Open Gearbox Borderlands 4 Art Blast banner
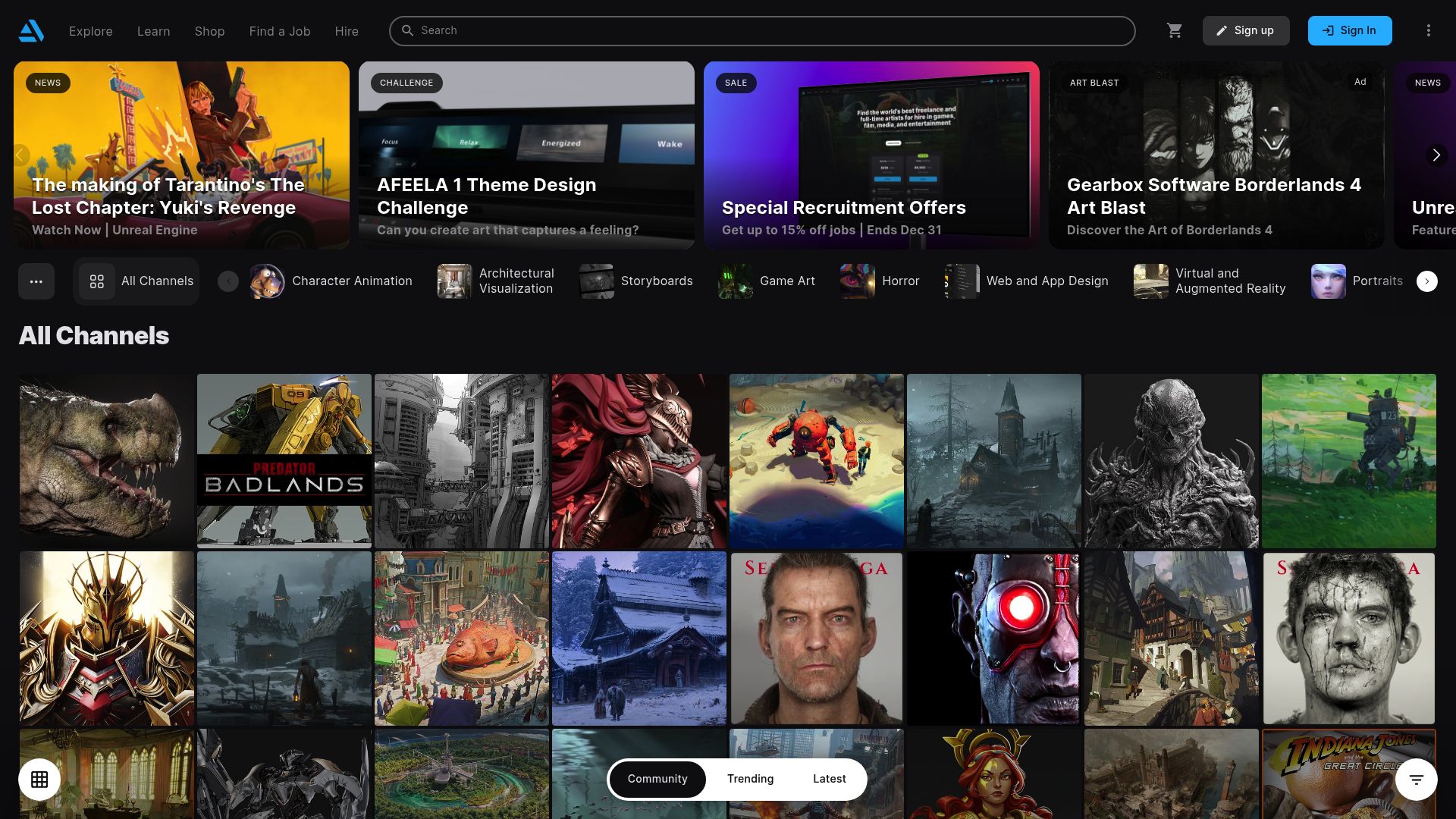This screenshot has width=1456, height=819. [1216, 155]
